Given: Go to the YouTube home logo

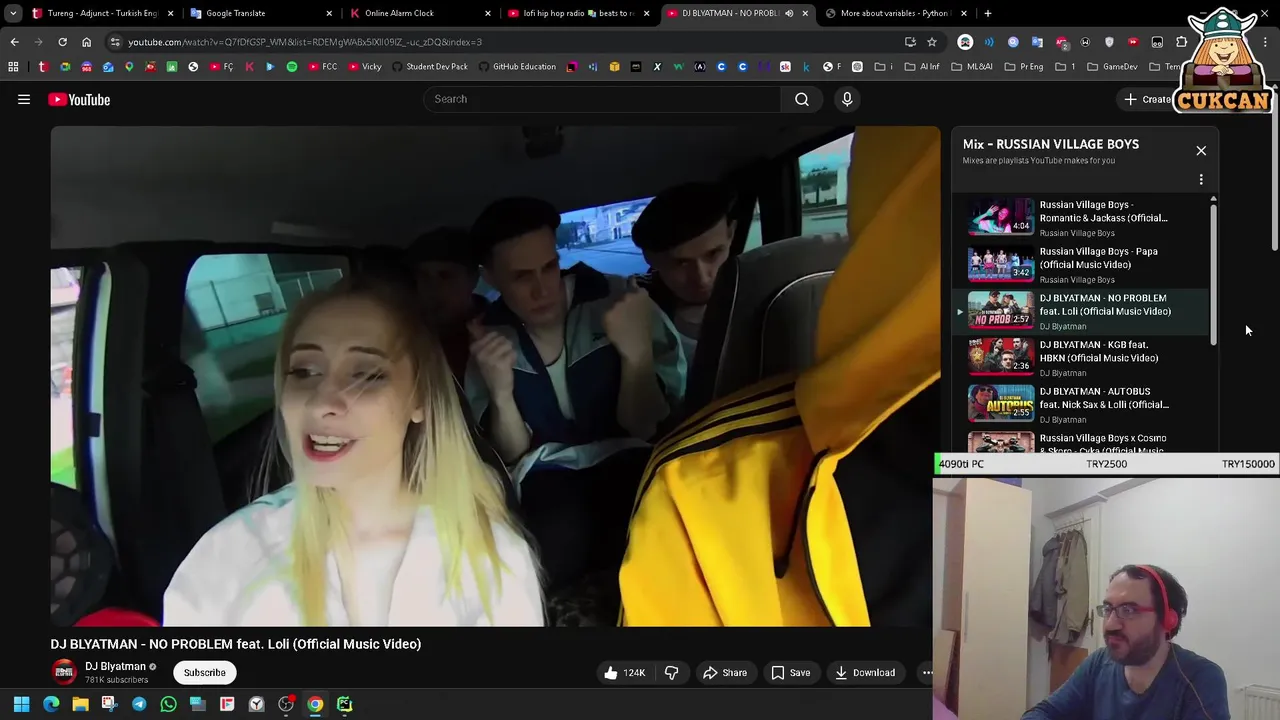Looking at the screenshot, I should pos(79,99).
